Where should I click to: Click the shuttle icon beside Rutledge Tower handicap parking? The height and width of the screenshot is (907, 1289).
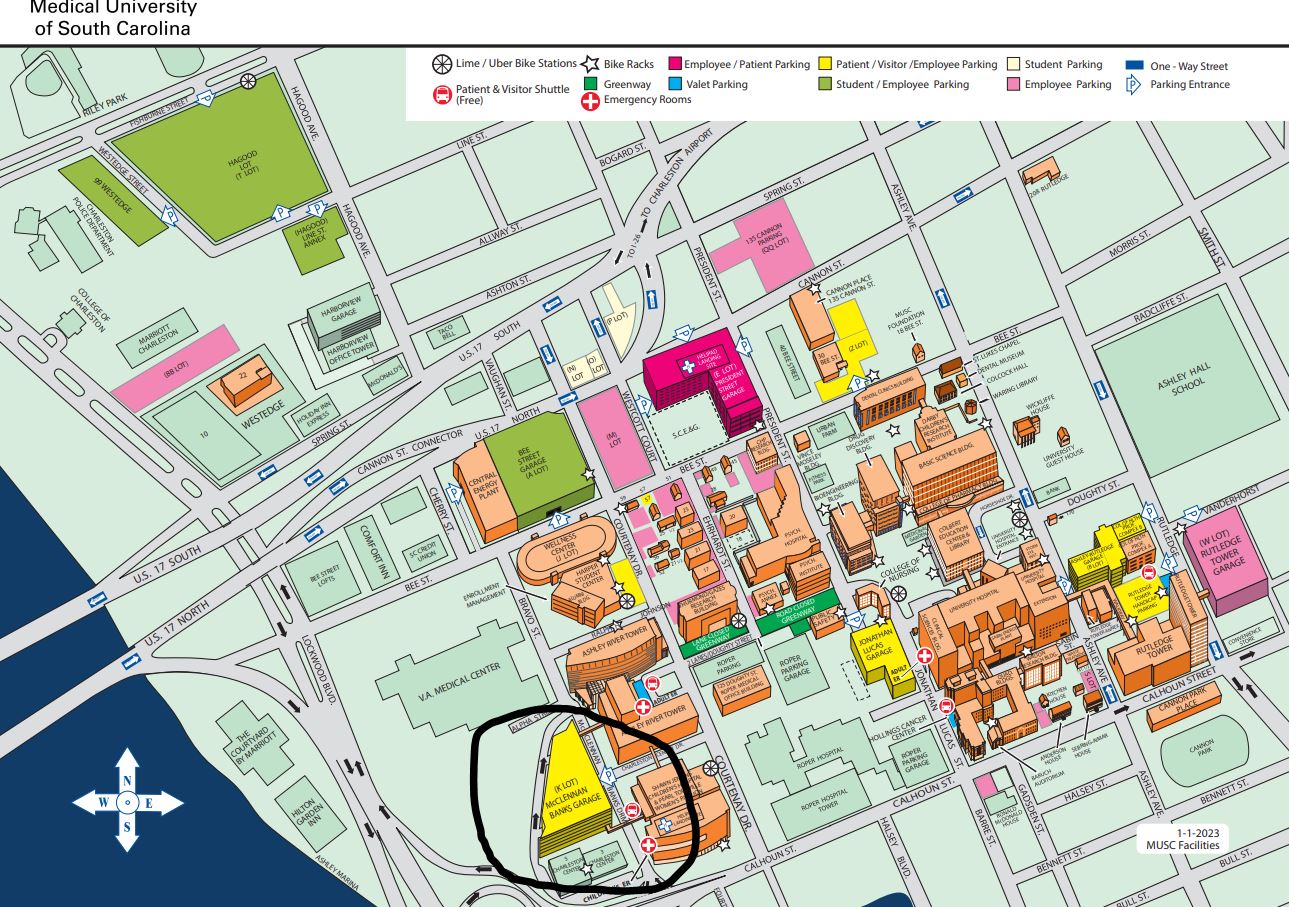[x=1150, y=574]
